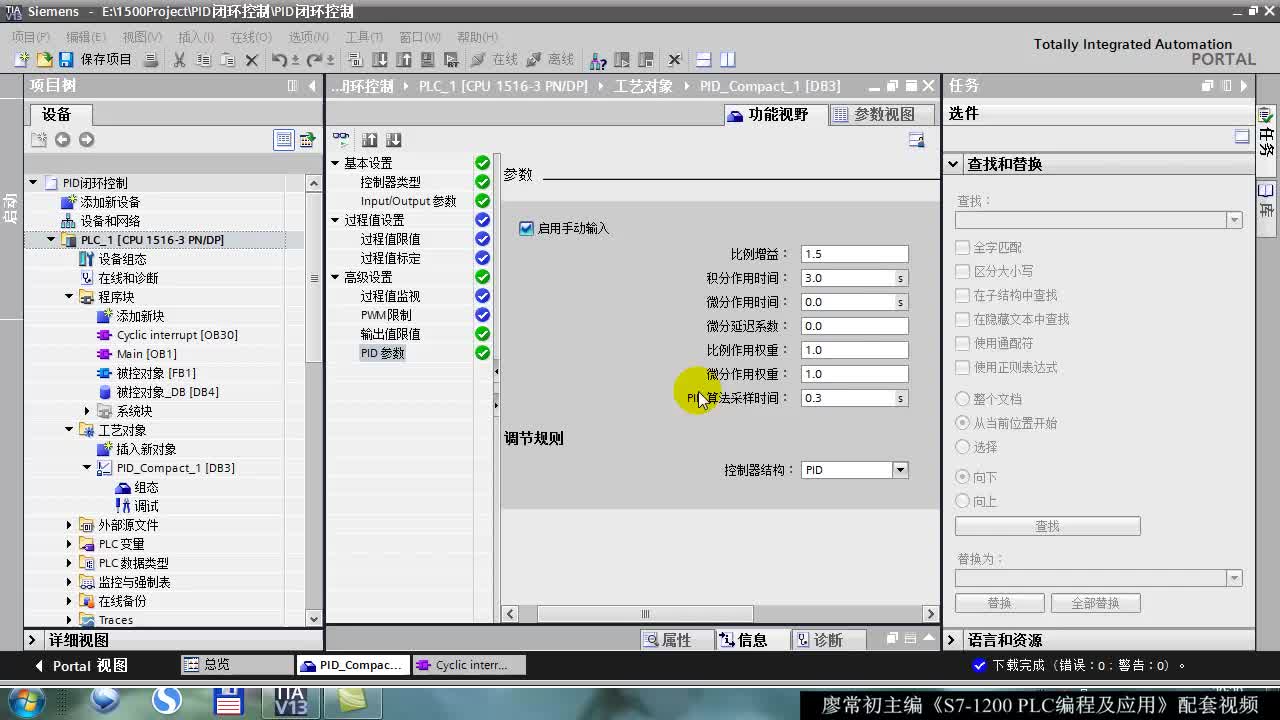Collapse the 项目树 panel arrow
Screen dimensions: 1280x720
[x=312, y=86]
